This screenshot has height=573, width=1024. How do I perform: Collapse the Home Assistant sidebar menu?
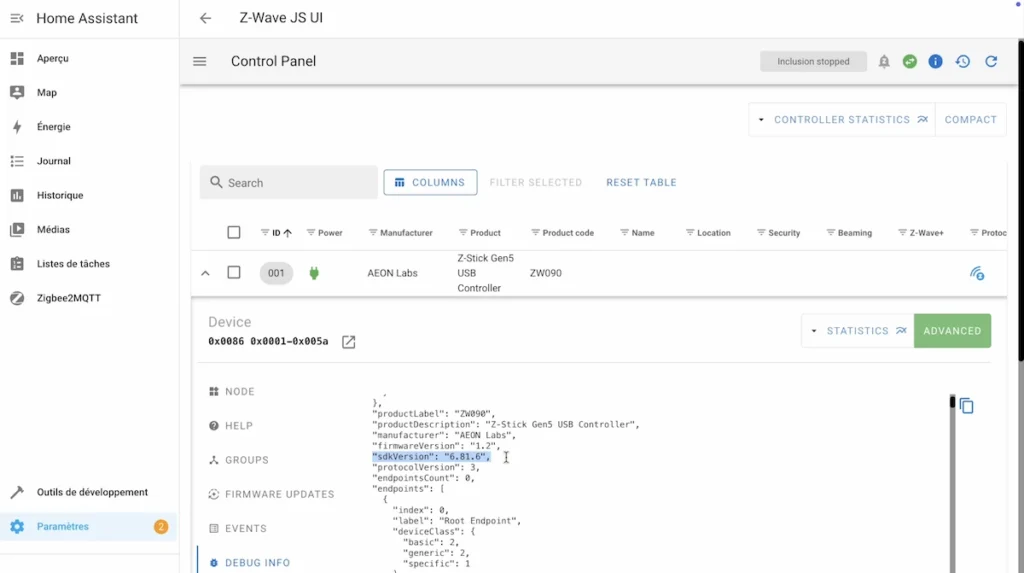pyautogui.click(x=17, y=18)
